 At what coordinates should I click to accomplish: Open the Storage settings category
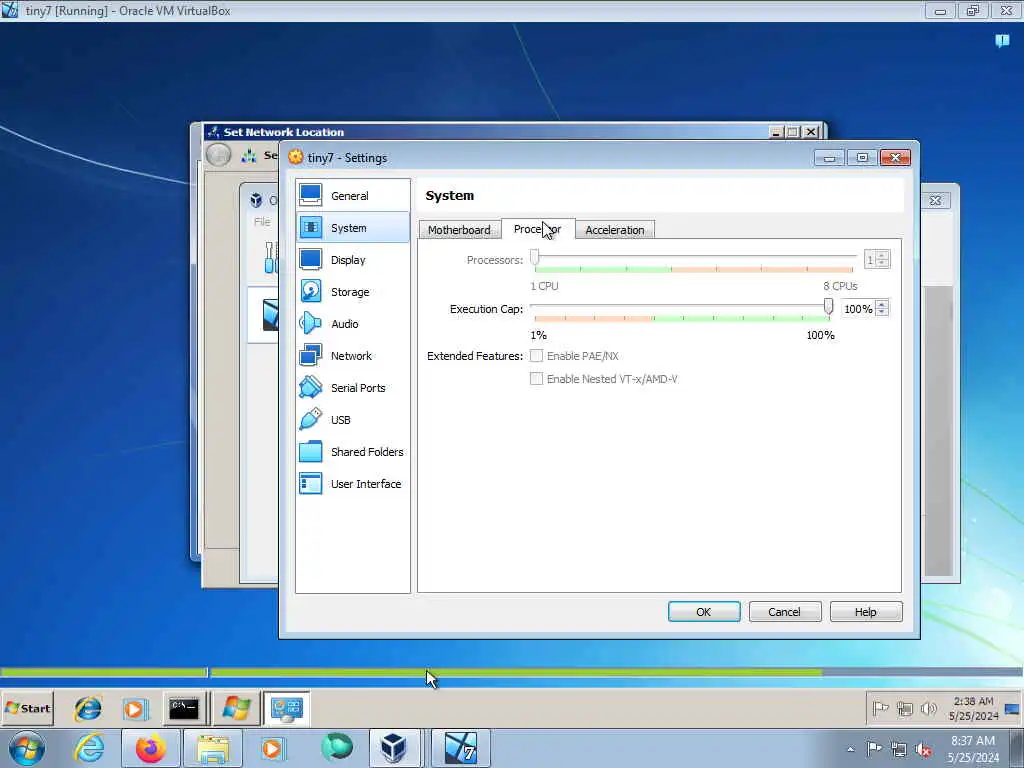pyautogui.click(x=353, y=291)
